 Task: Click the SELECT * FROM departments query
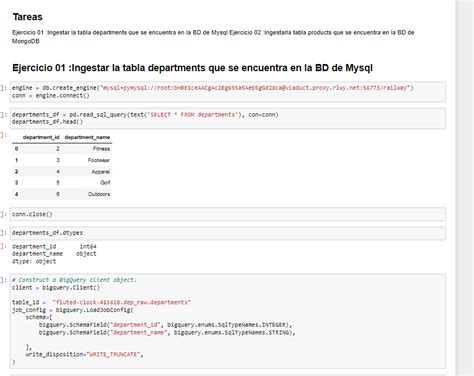193,114
